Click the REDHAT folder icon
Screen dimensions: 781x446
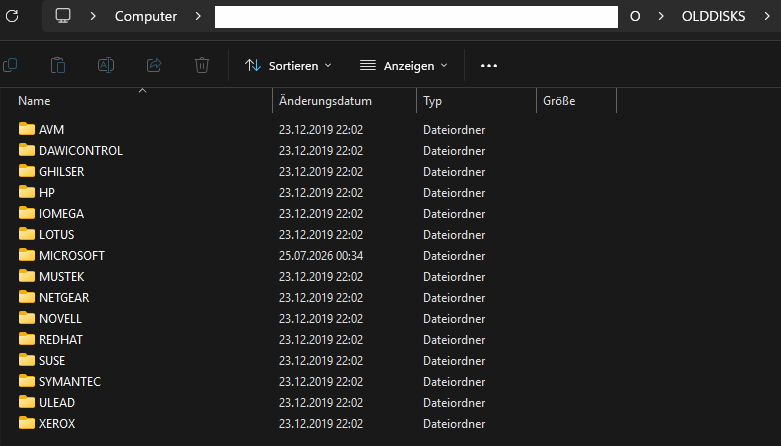(x=27, y=339)
